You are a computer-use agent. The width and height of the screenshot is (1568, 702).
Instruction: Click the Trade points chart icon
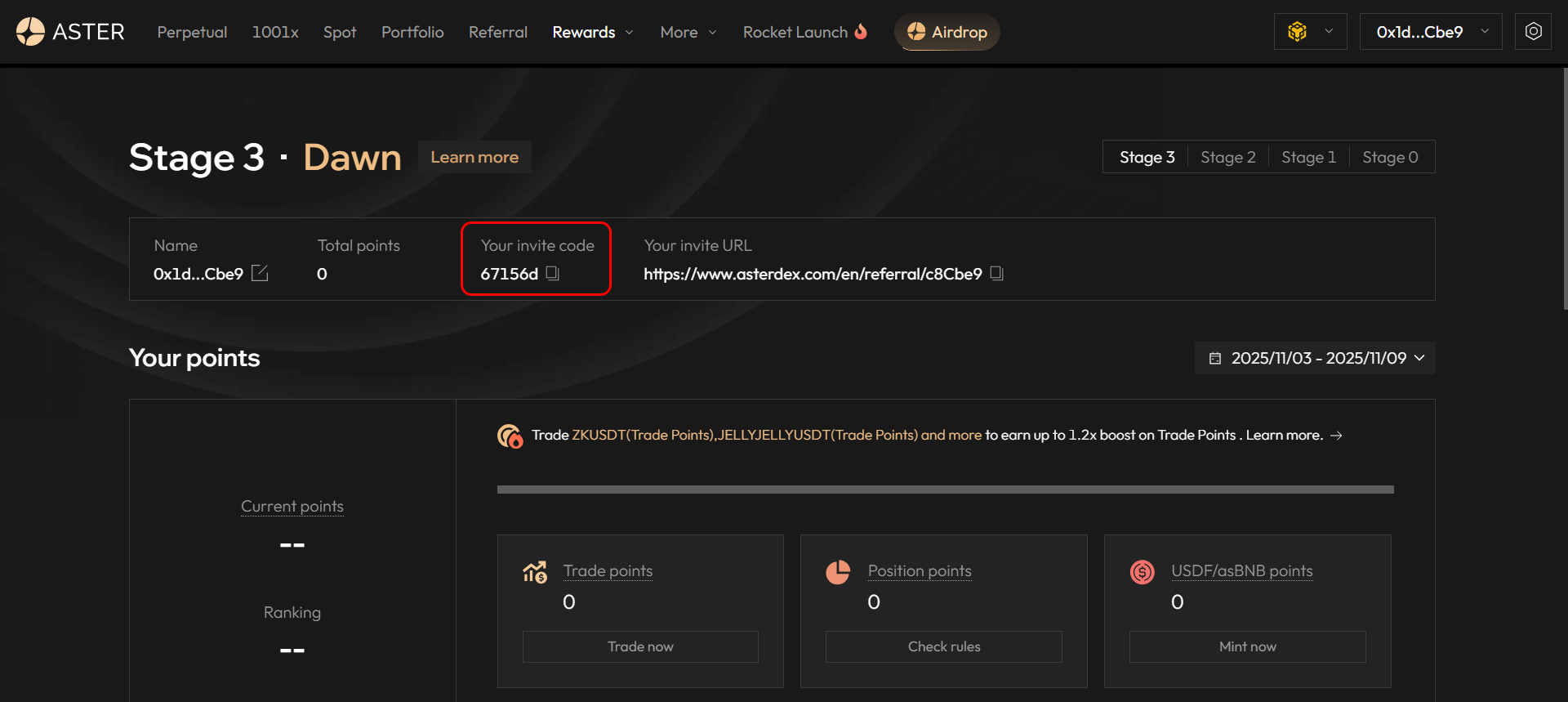pyautogui.click(x=535, y=572)
